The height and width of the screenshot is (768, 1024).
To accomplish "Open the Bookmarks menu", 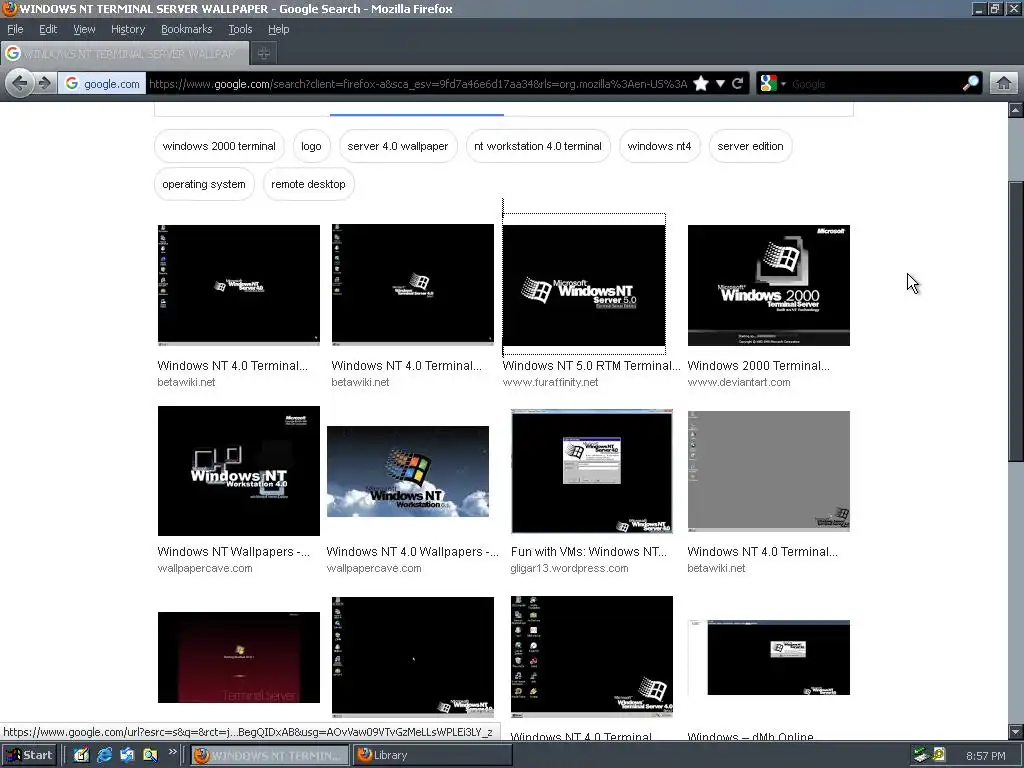I will coord(186,29).
